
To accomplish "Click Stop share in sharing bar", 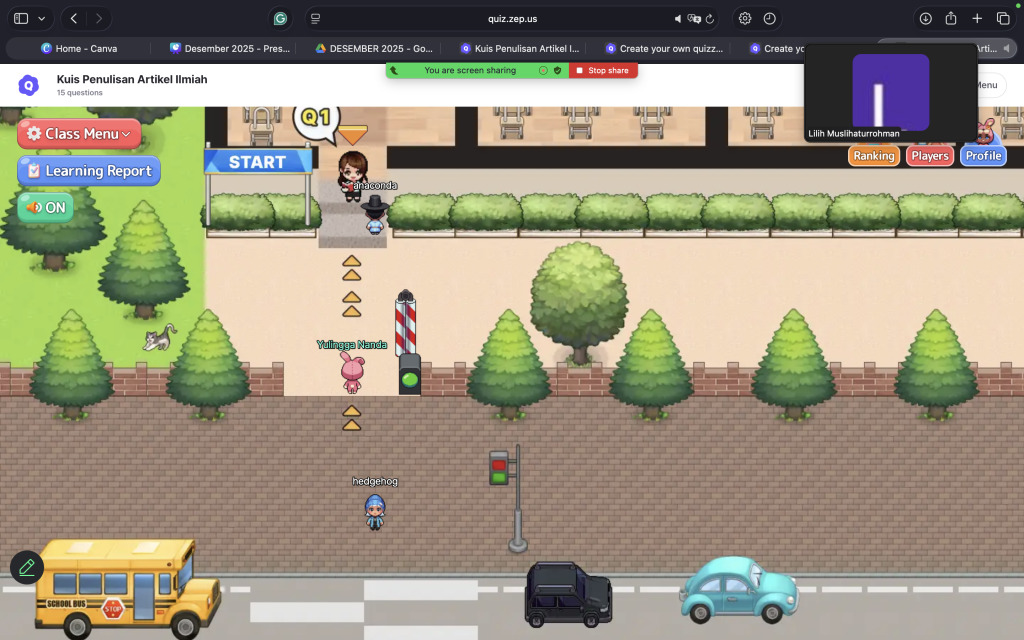I will pyautogui.click(x=603, y=71).
